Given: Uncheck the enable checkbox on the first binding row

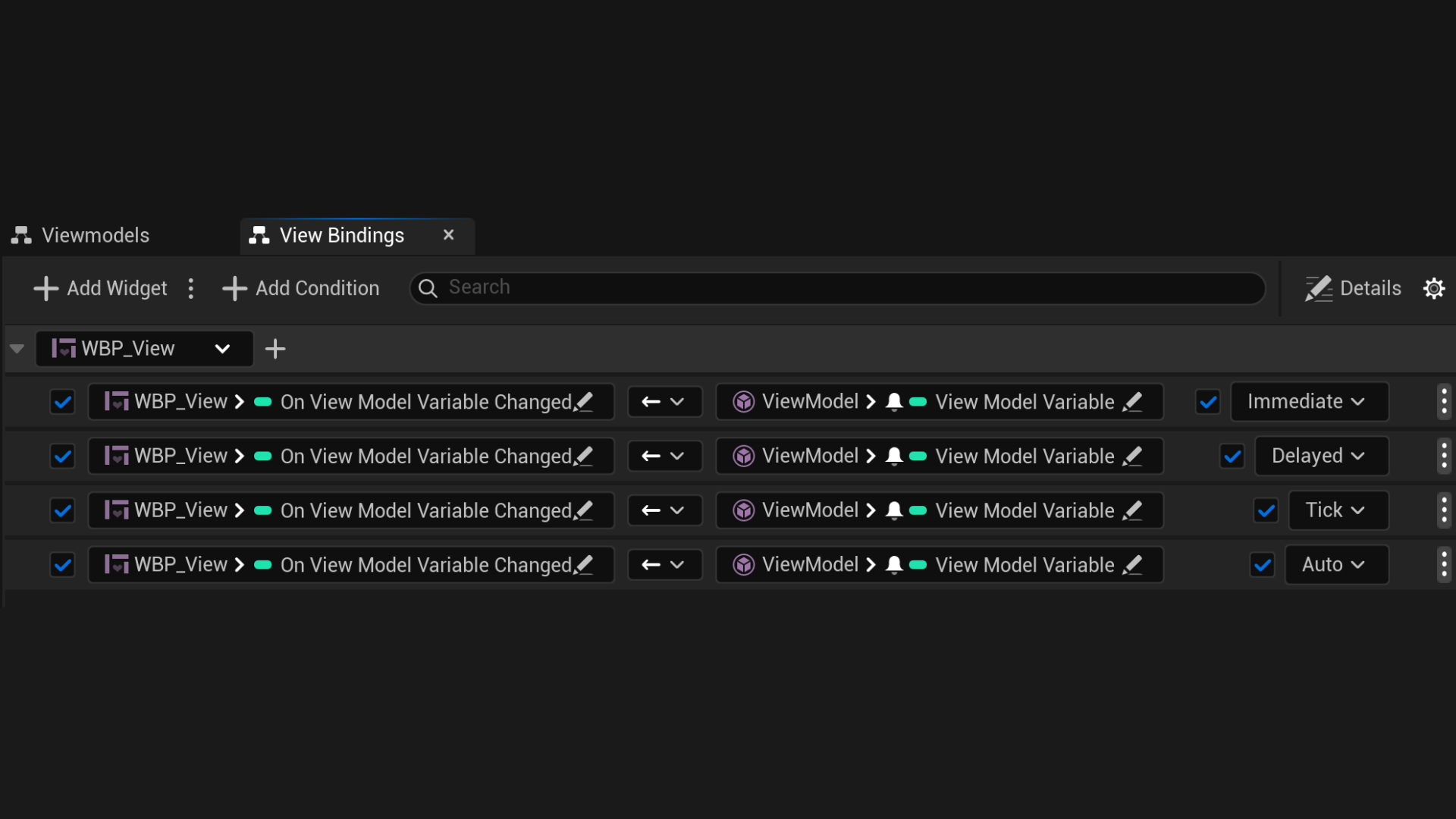Looking at the screenshot, I should point(63,402).
